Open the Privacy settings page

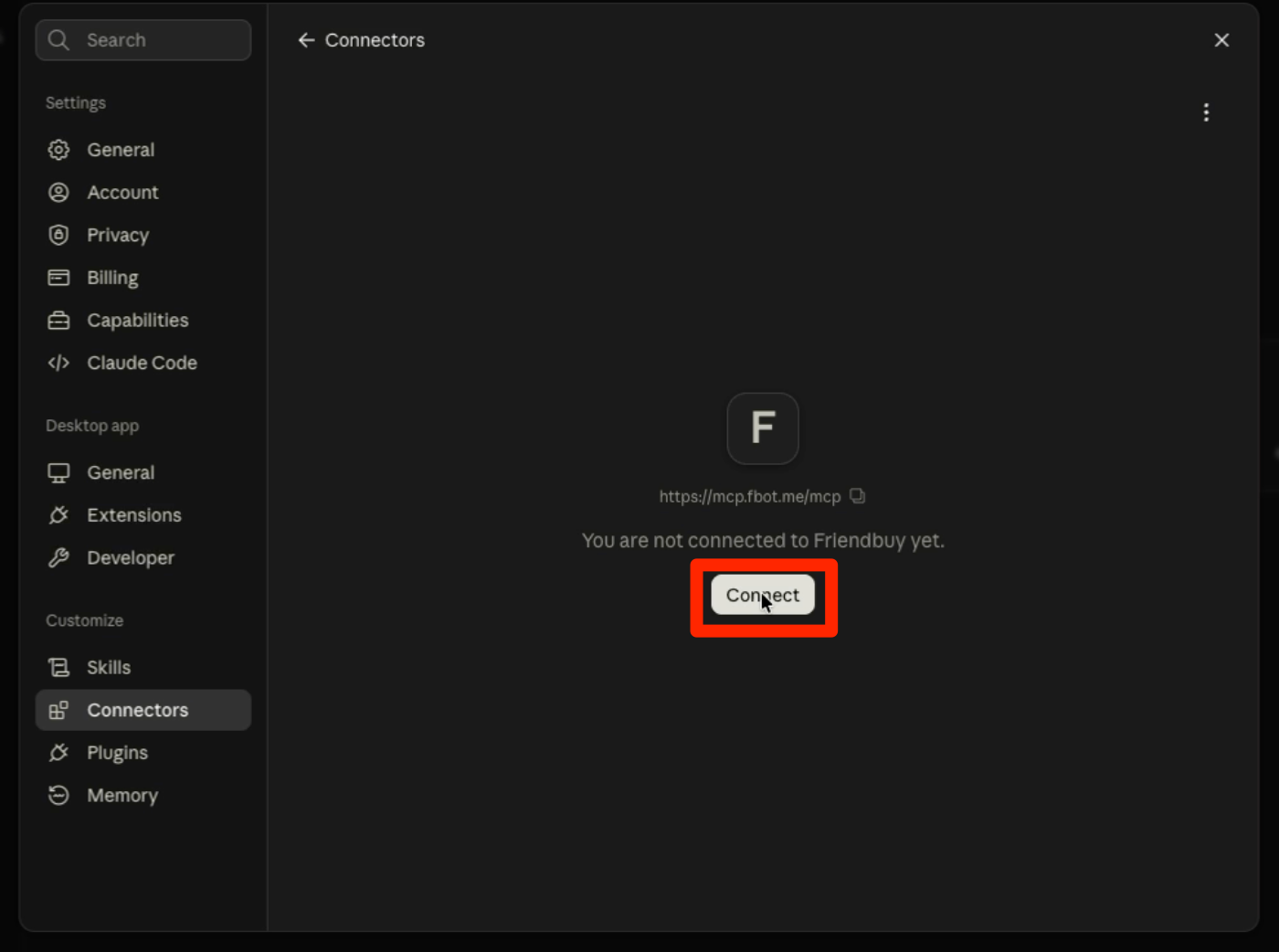click(143, 235)
